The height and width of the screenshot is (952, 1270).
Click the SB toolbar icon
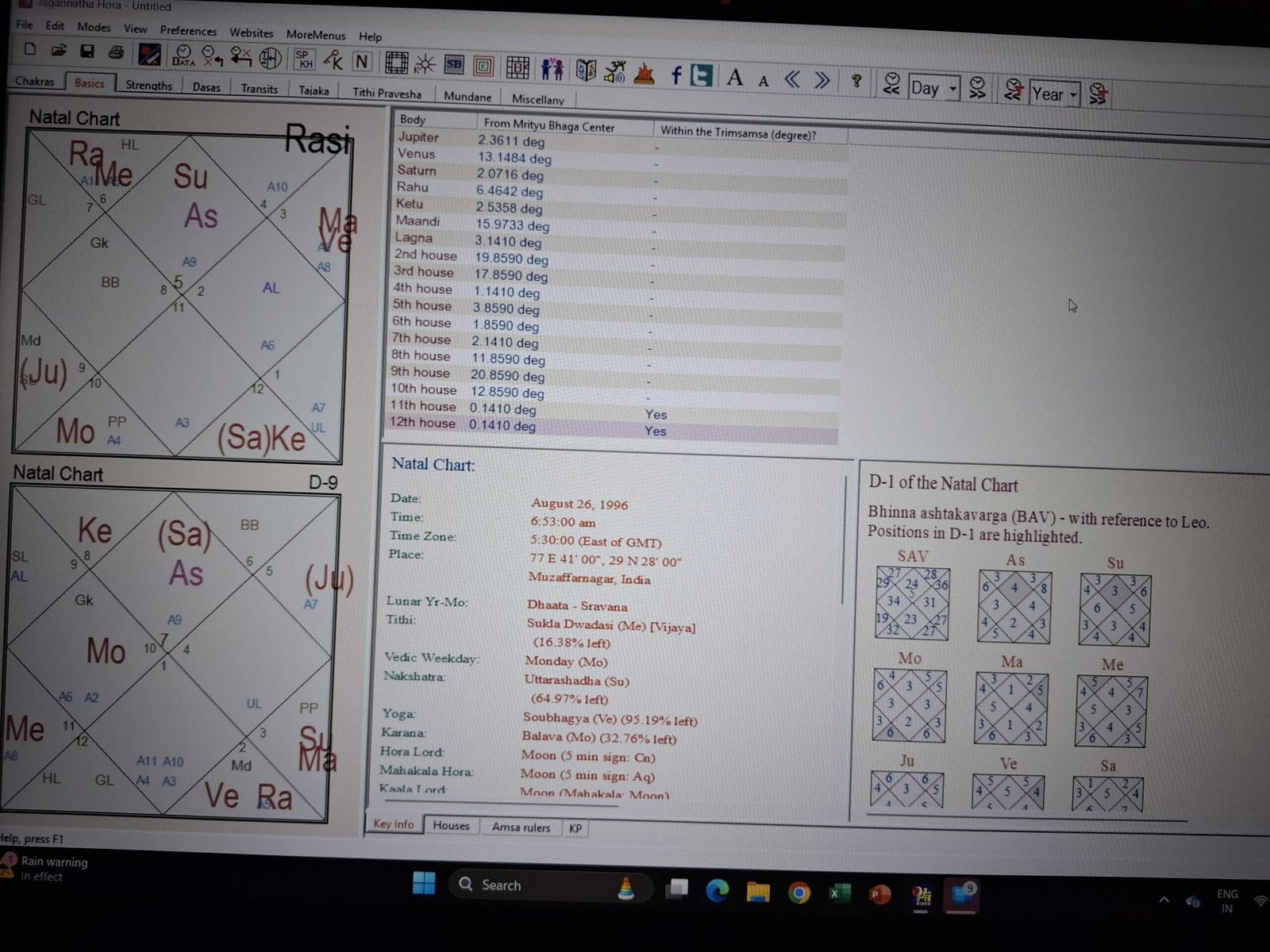pos(454,64)
